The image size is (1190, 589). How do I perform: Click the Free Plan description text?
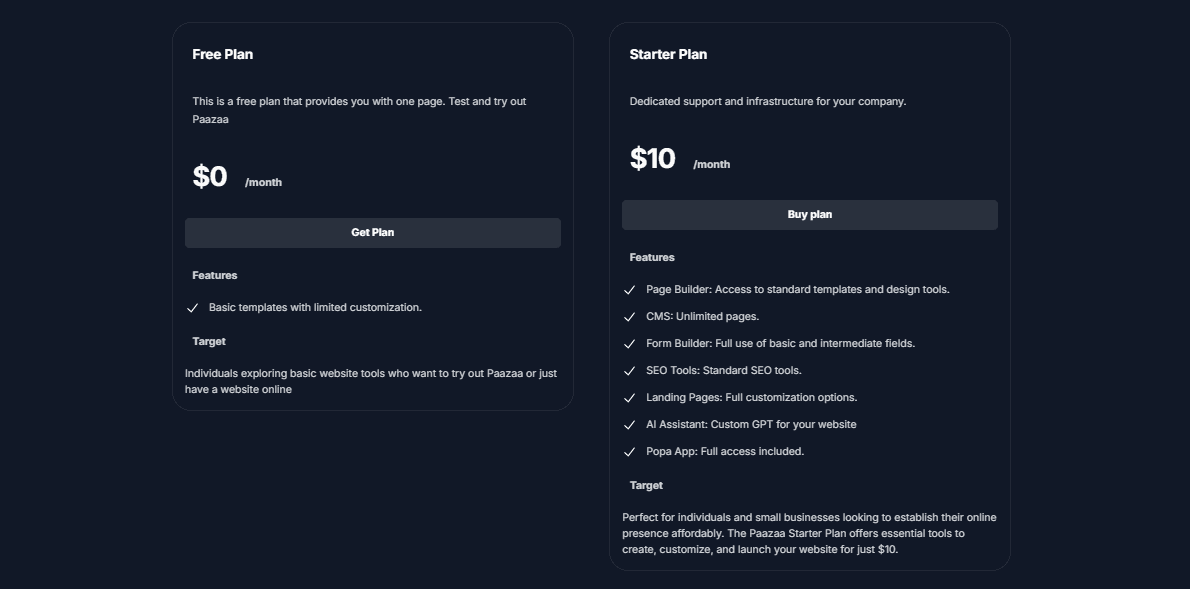pos(359,110)
